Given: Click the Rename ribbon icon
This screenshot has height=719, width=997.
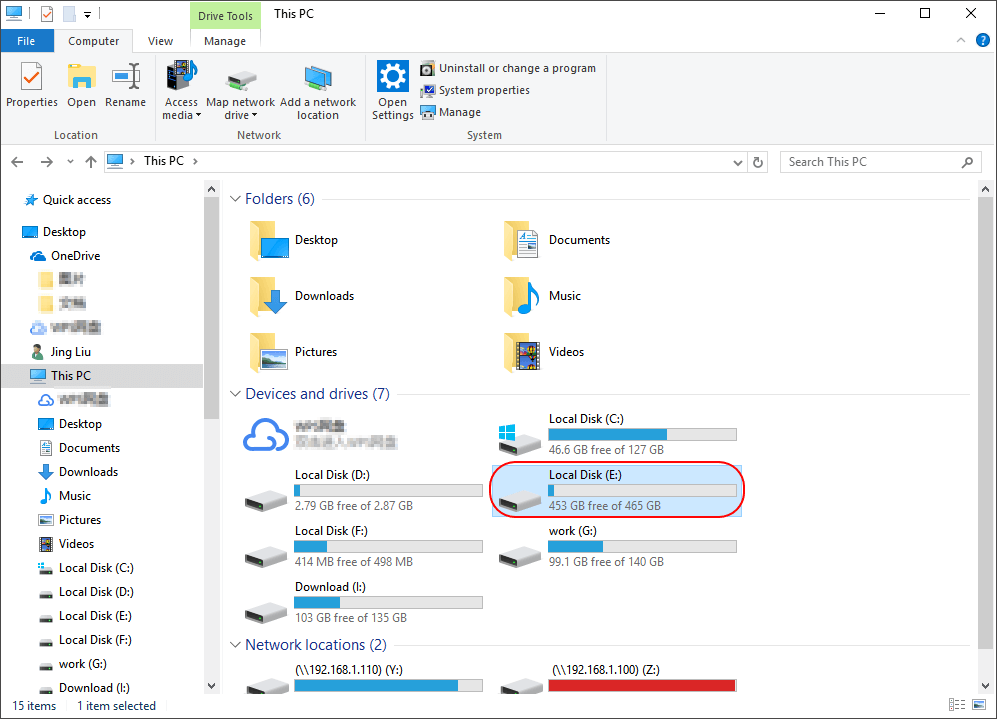Looking at the screenshot, I should coord(125,77).
